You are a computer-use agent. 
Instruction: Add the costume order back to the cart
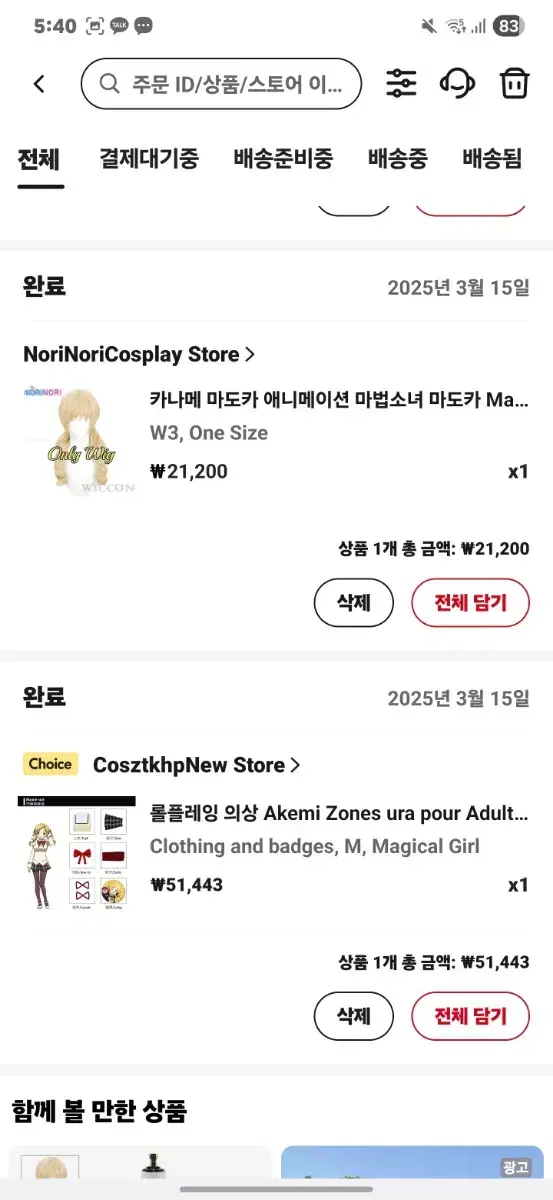[x=470, y=1016]
